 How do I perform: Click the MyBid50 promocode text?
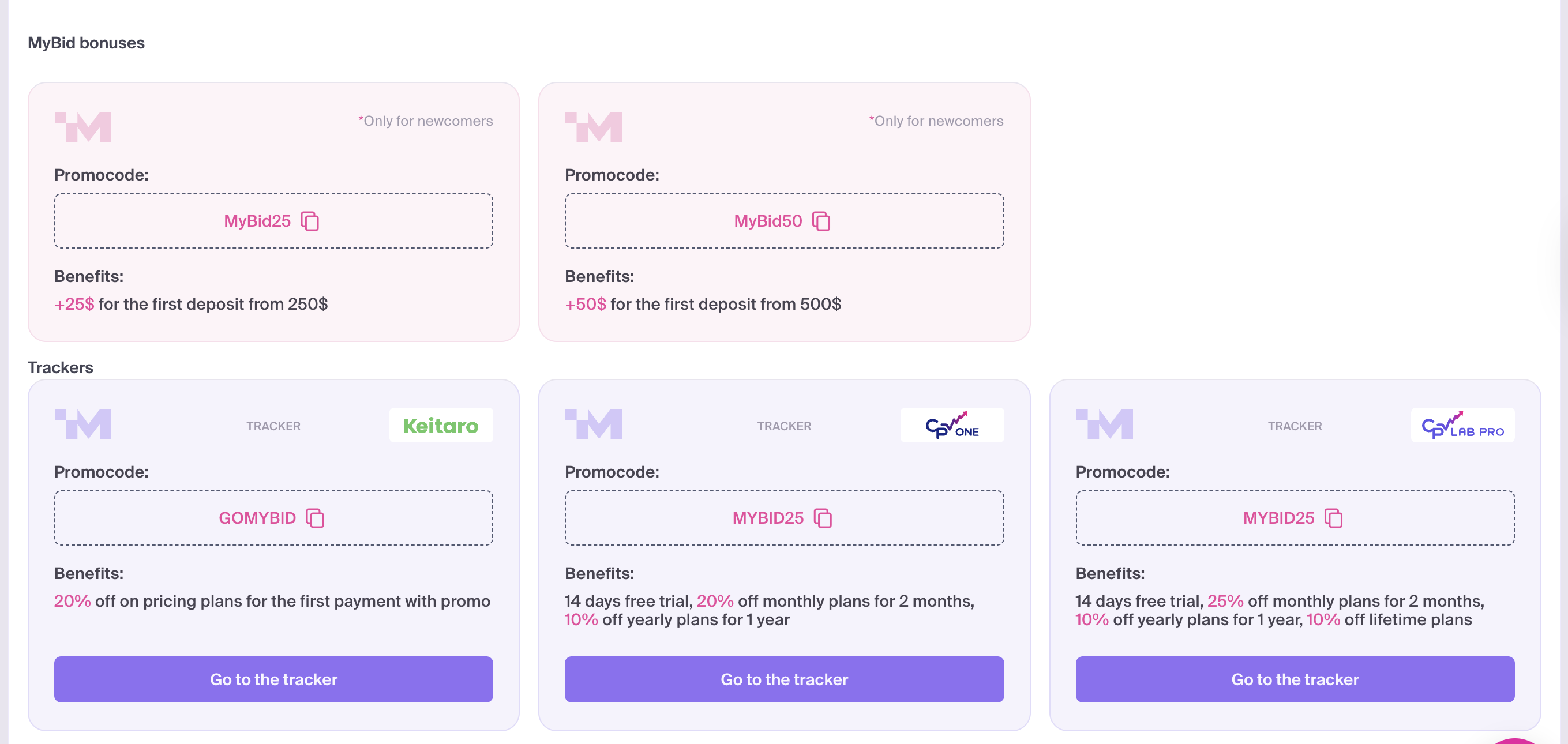tap(768, 221)
